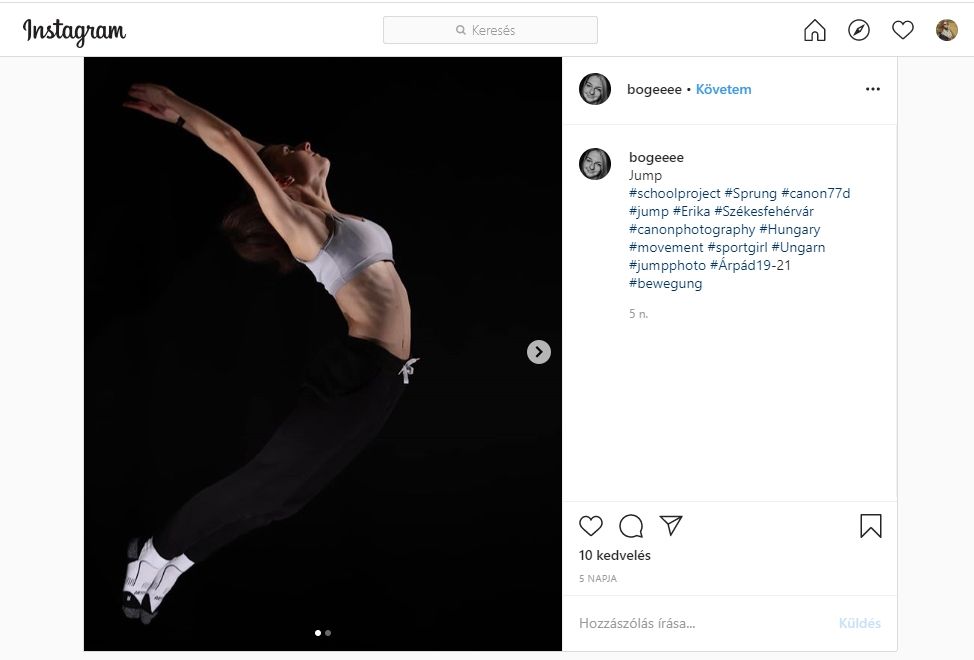Share the post with the paper plane icon

671,525
